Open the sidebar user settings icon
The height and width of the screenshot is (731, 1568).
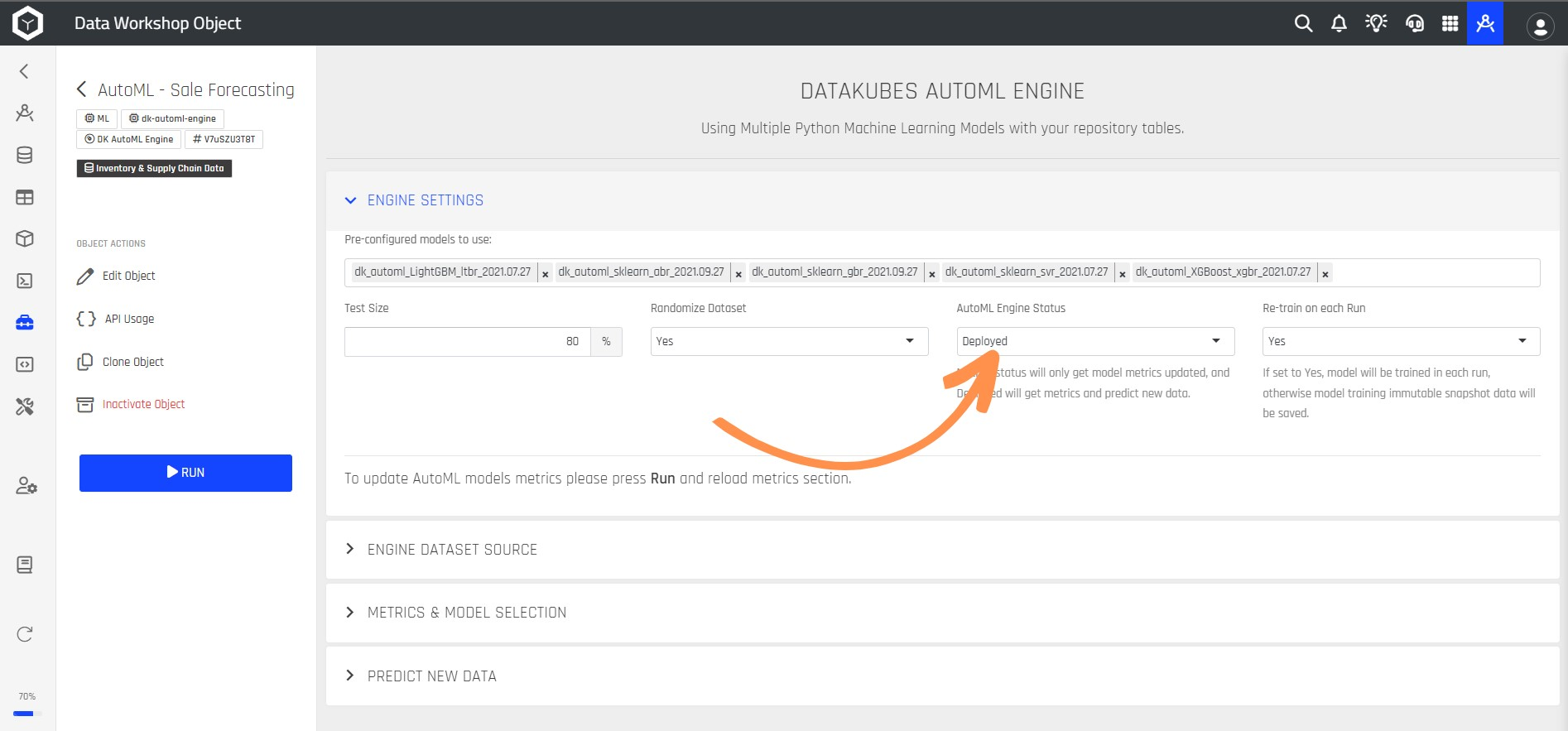pos(26,486)
